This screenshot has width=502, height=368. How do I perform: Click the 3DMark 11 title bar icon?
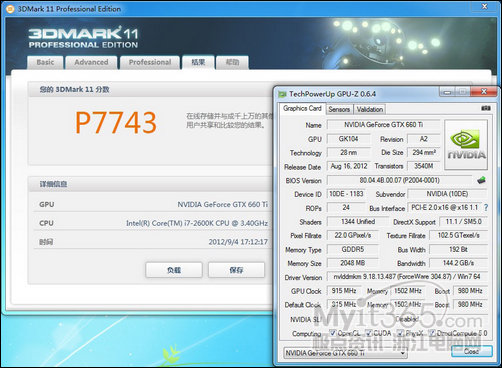coord(11,9)
